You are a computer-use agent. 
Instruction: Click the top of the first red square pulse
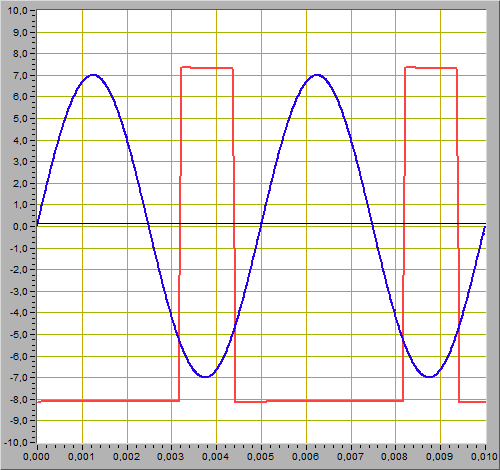click(x=207, y=68)
